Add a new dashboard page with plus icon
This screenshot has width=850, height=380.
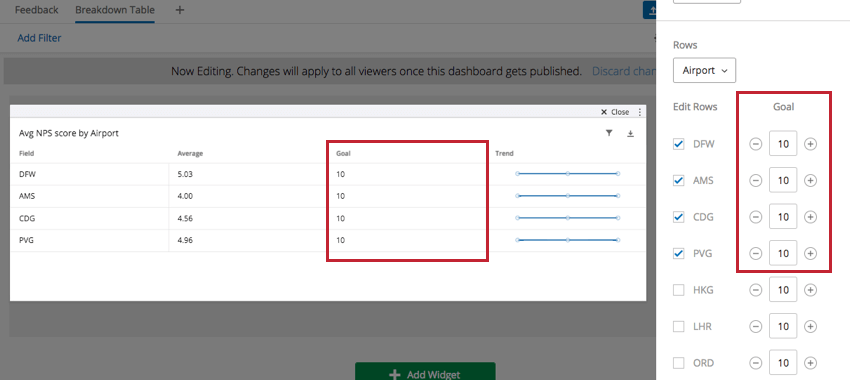[x=180, y=10]
